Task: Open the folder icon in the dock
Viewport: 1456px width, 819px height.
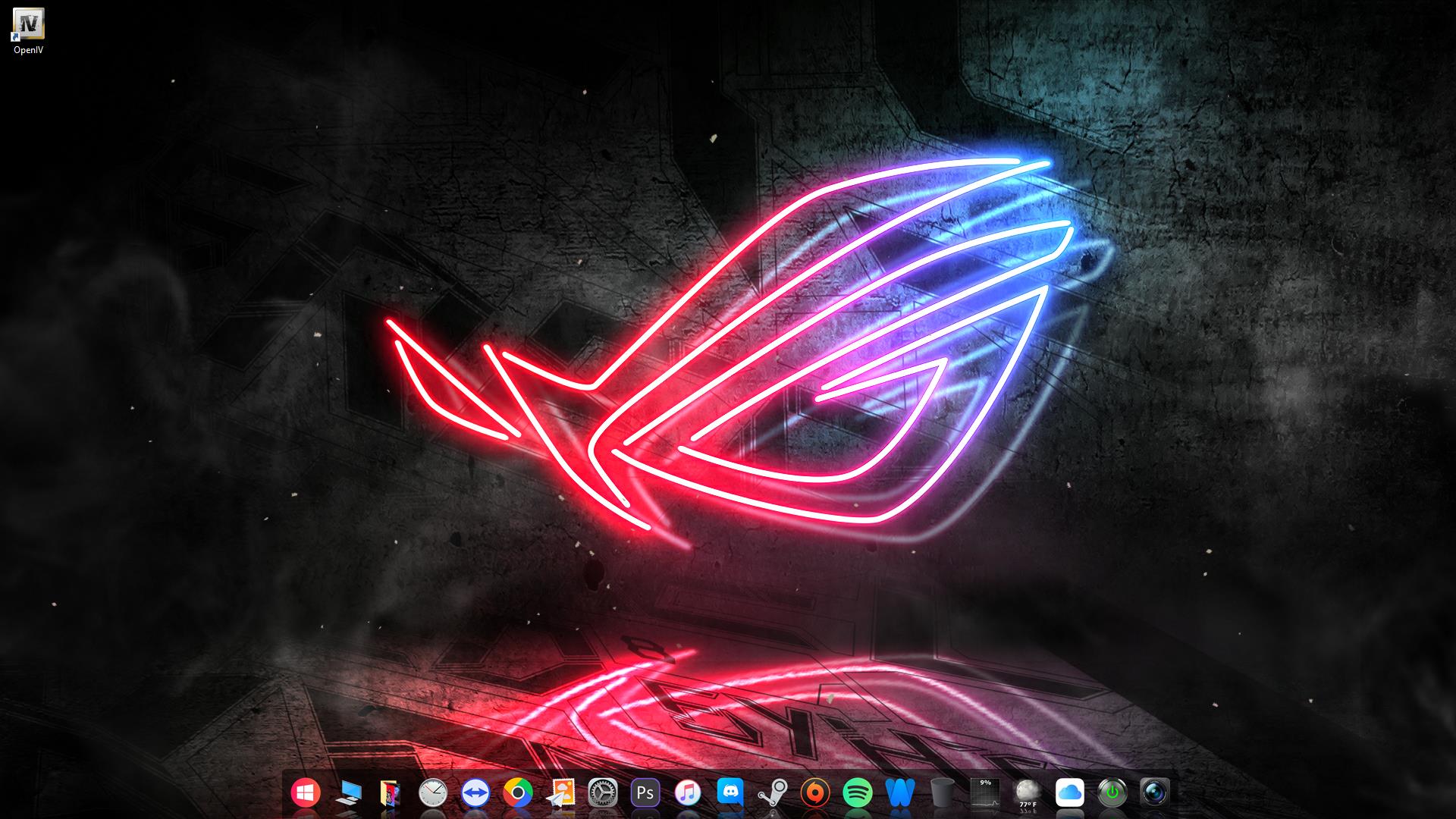Action: tap(391, 793)
